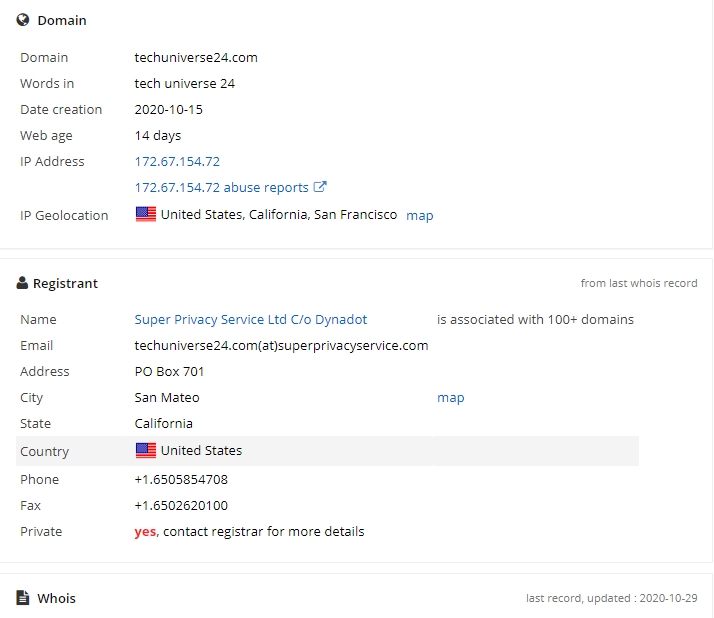
Task: Click the document icon beside Whois heading
Action: 23,598
